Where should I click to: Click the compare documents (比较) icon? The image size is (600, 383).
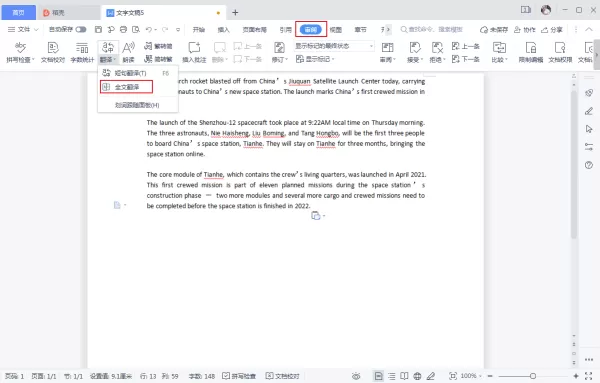pyautogui.click(x=499, y=48)
